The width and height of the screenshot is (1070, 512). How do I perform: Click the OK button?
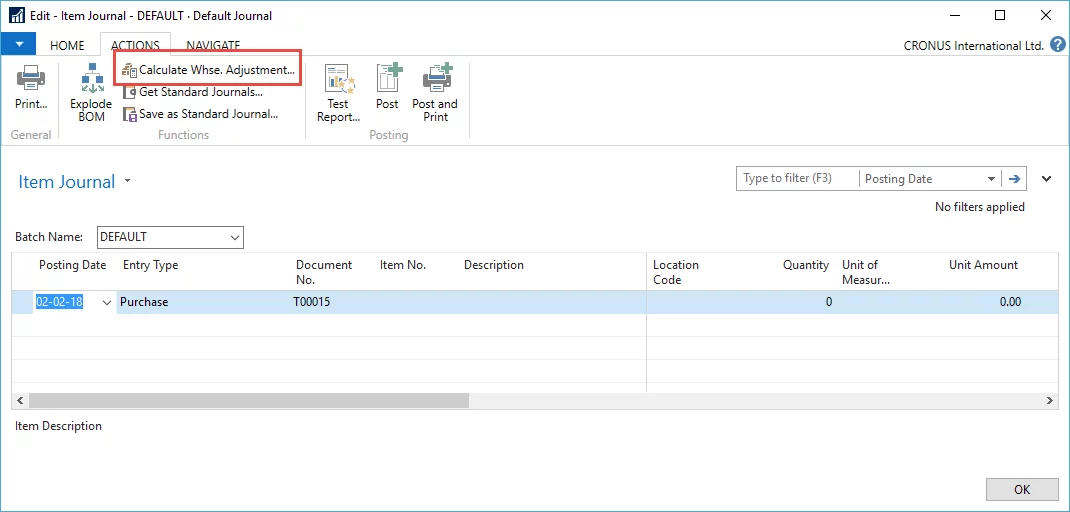[x=1021, y=489]
